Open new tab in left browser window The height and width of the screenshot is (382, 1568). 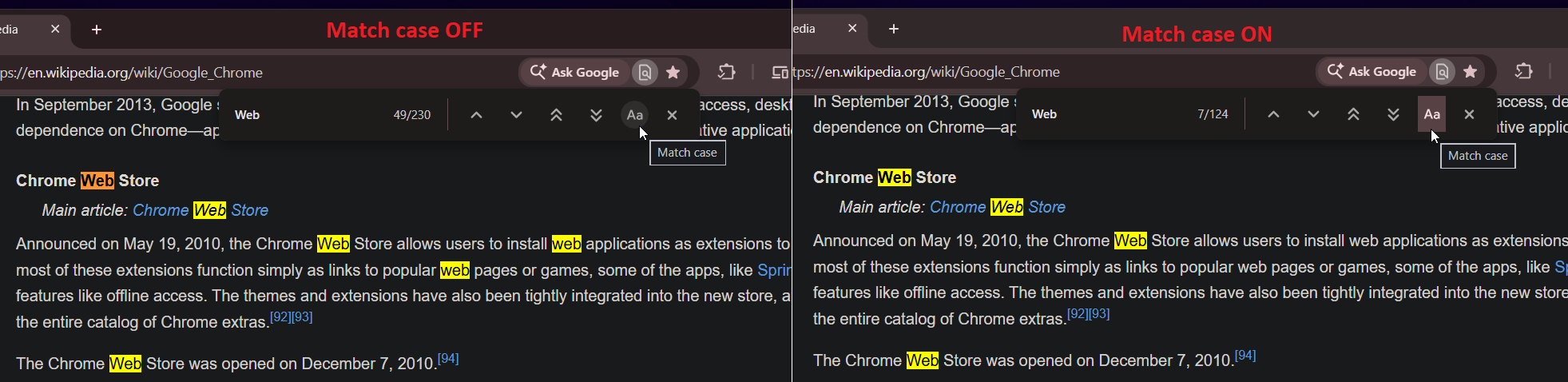(97, 30)
